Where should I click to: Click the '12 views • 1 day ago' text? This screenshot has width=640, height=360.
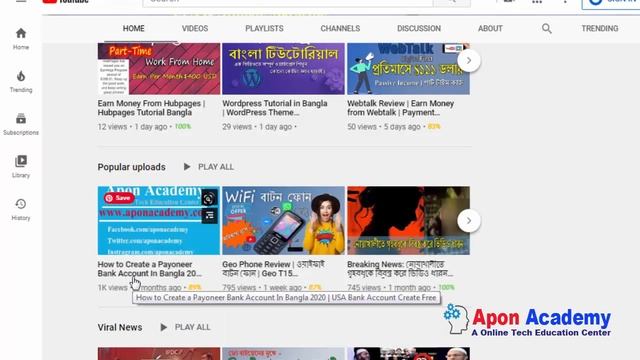132,127
